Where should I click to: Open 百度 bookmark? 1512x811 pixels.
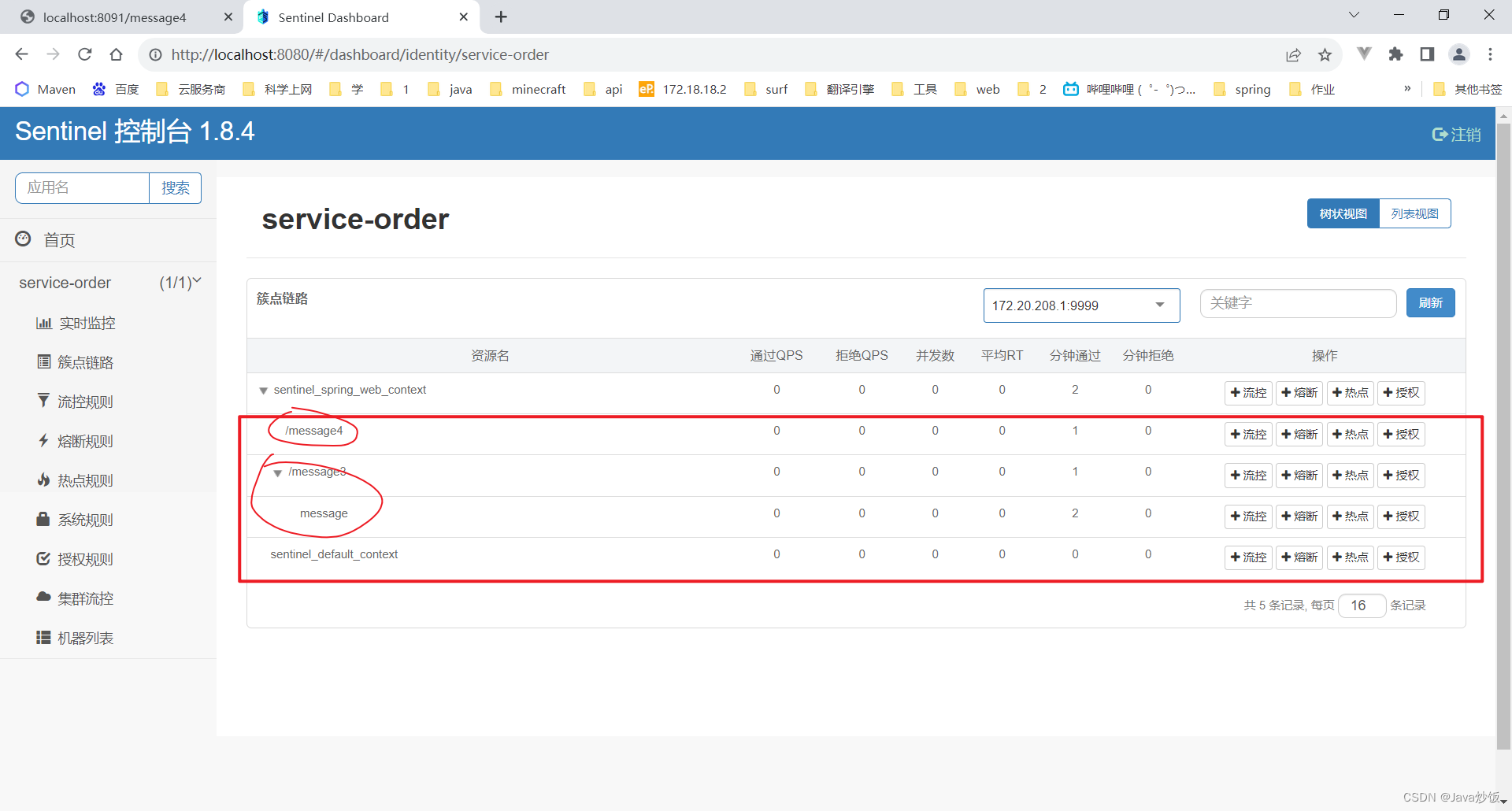(116, 89)
